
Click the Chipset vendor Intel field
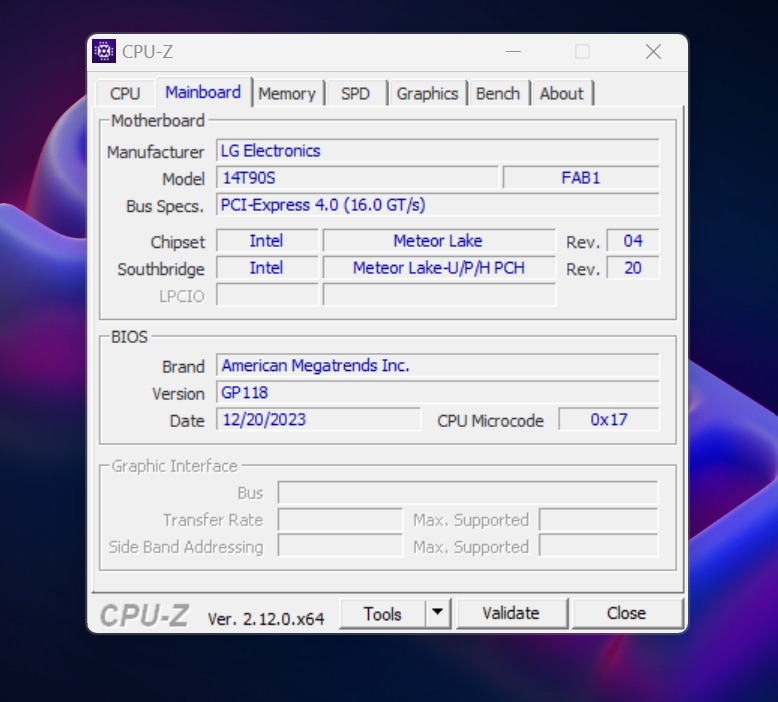[x=267, y=241]
